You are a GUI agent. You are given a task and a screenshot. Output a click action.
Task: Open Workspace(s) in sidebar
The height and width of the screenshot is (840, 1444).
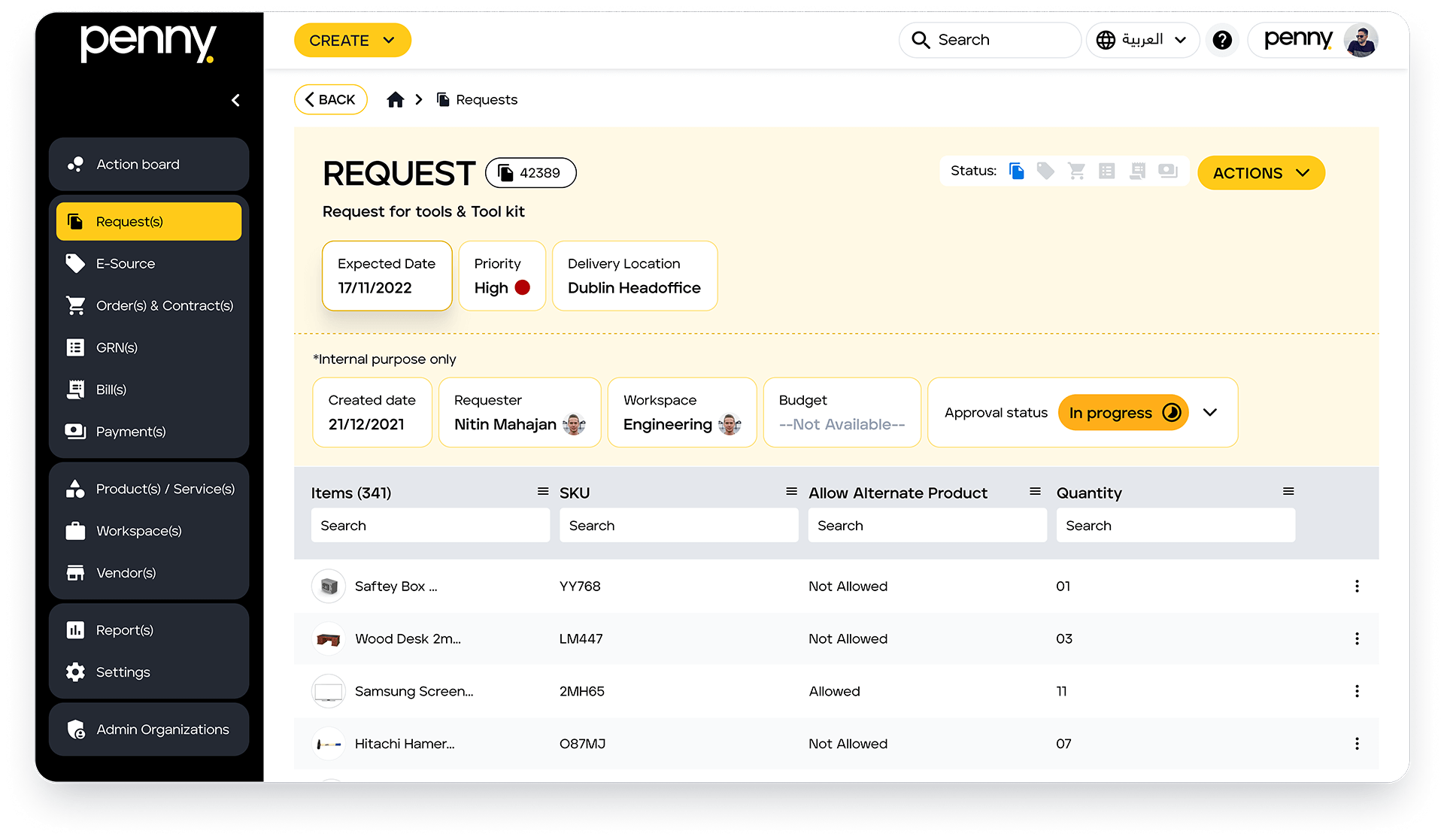point(149,531)
